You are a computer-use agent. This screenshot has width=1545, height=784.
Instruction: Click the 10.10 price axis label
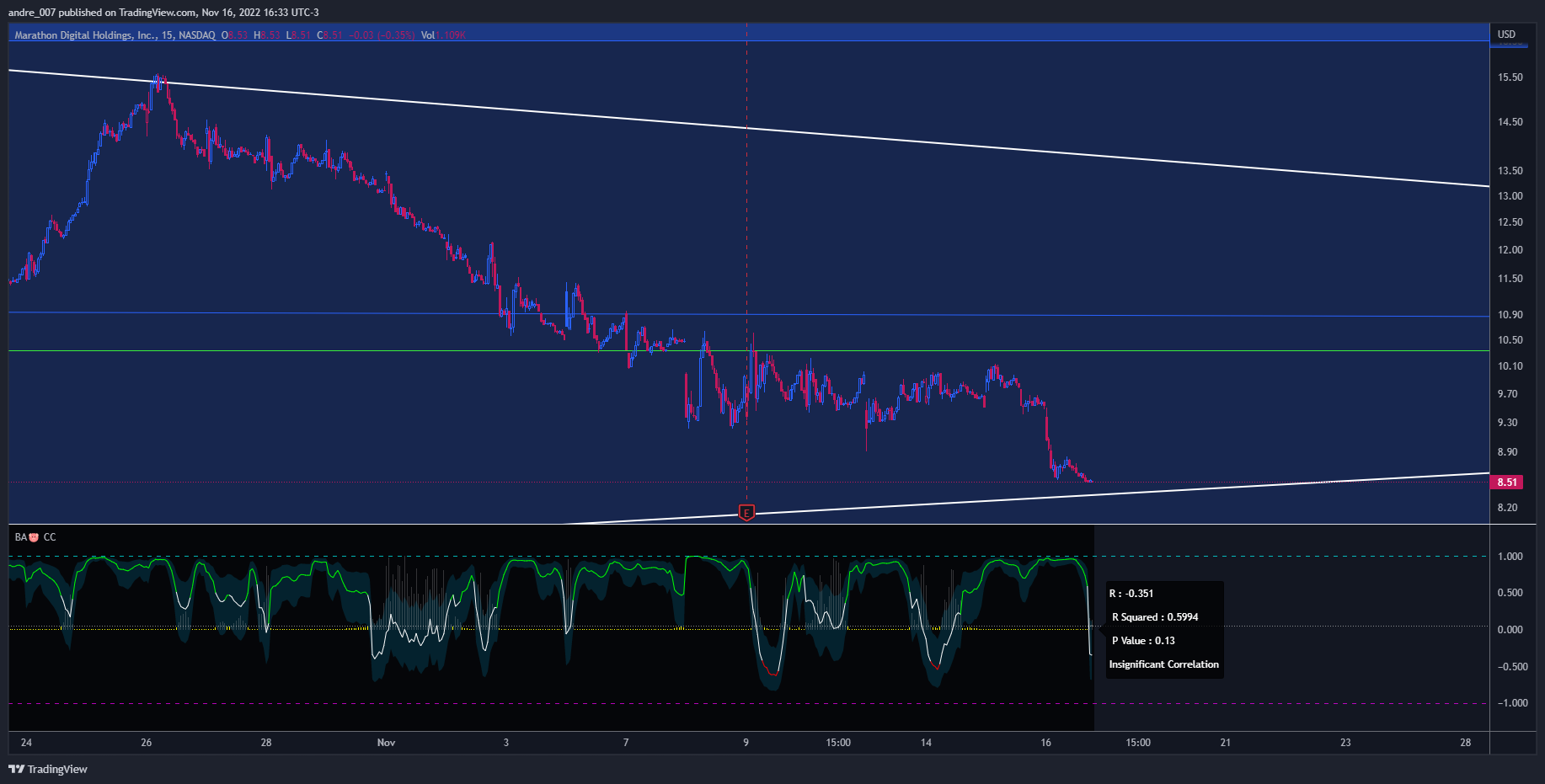tap(1510, 366)
